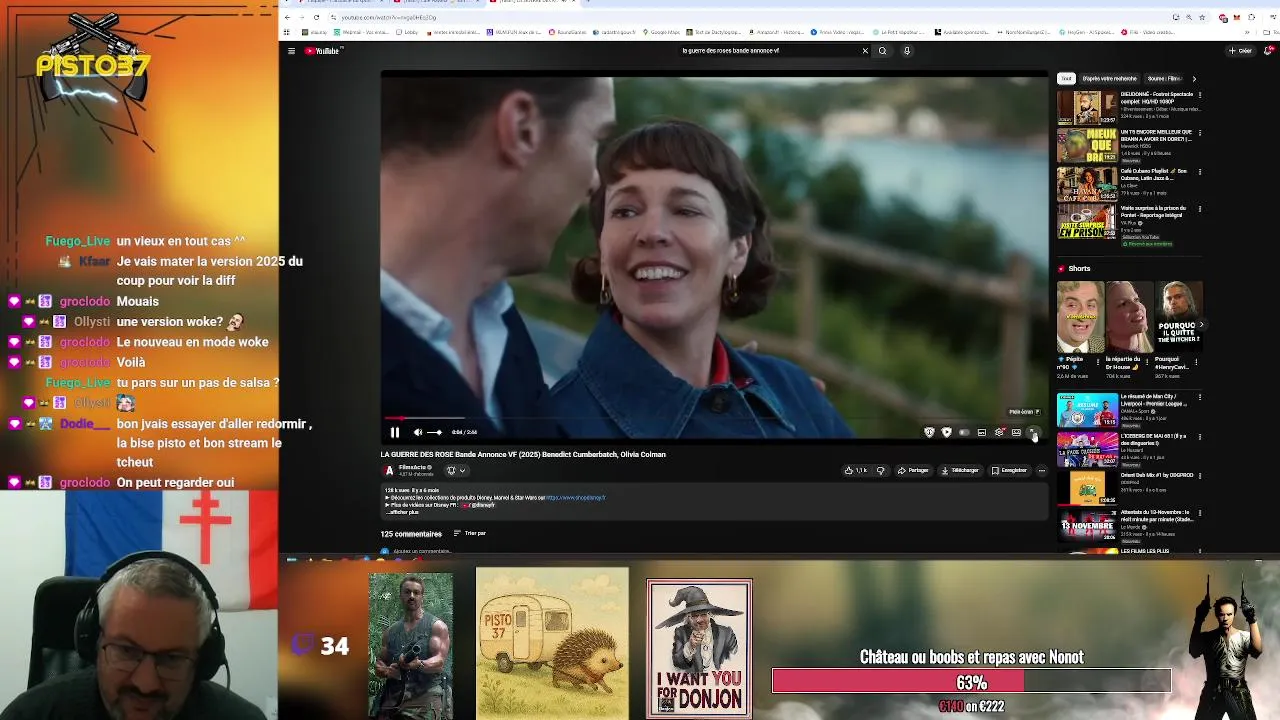1280x720 pixels.
Task: Enter fullscreen mode (Plein écran)
Action: pos(1033,432)
